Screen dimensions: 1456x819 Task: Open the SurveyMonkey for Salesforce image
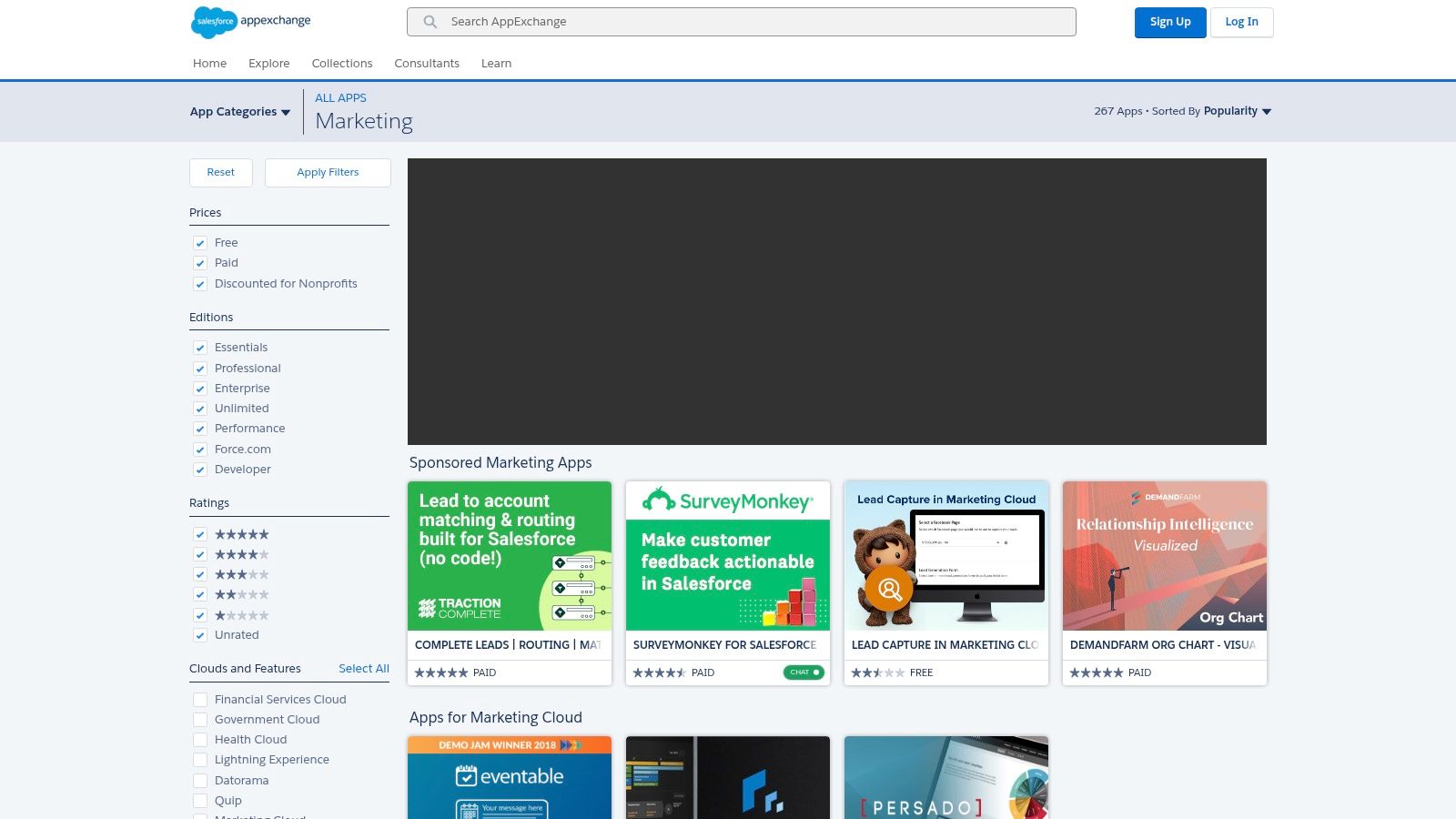[x=728, y=556]
